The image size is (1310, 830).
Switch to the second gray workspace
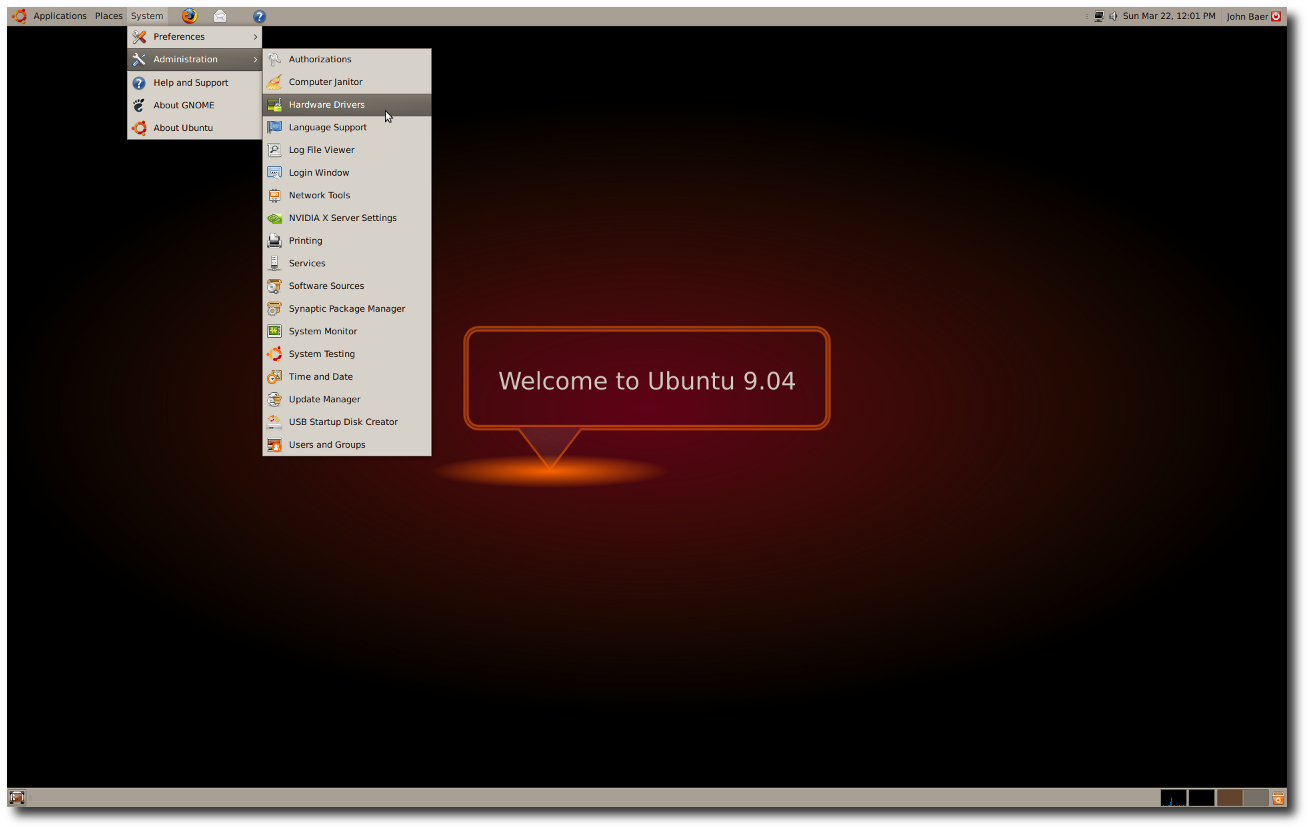(x=1256, y=797)
